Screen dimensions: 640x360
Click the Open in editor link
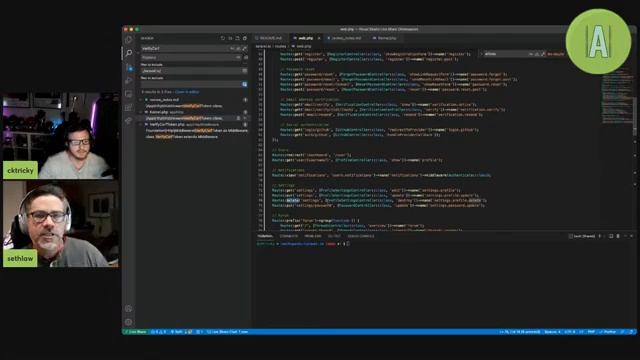[x=187, y=92]
